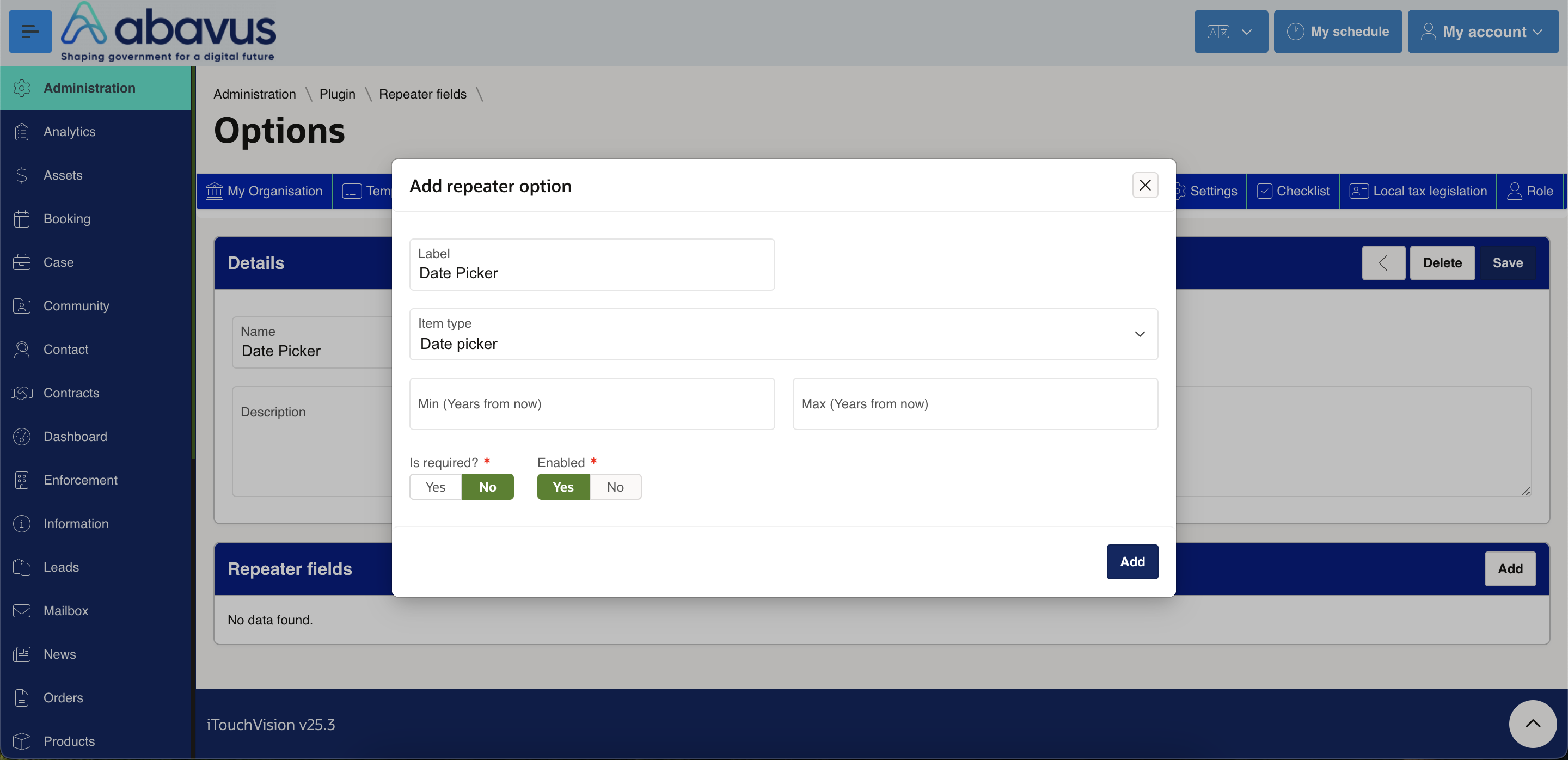The width and height of the screenshot is (1568, 760).
Task: Click the Analytics clipboard icon
Action: coord(22,131)
